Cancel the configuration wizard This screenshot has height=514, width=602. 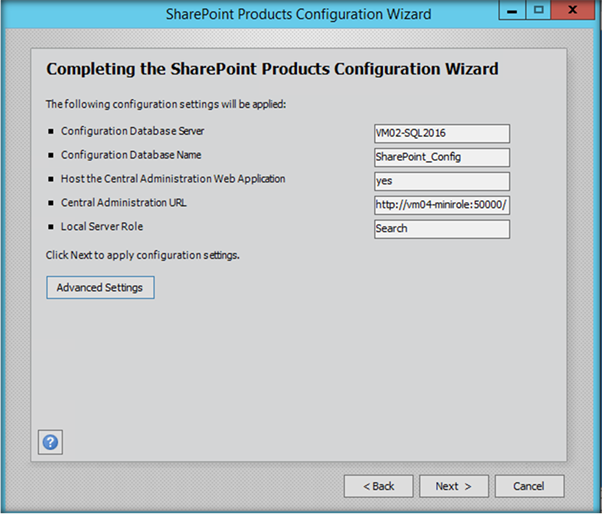click(528, 486)
